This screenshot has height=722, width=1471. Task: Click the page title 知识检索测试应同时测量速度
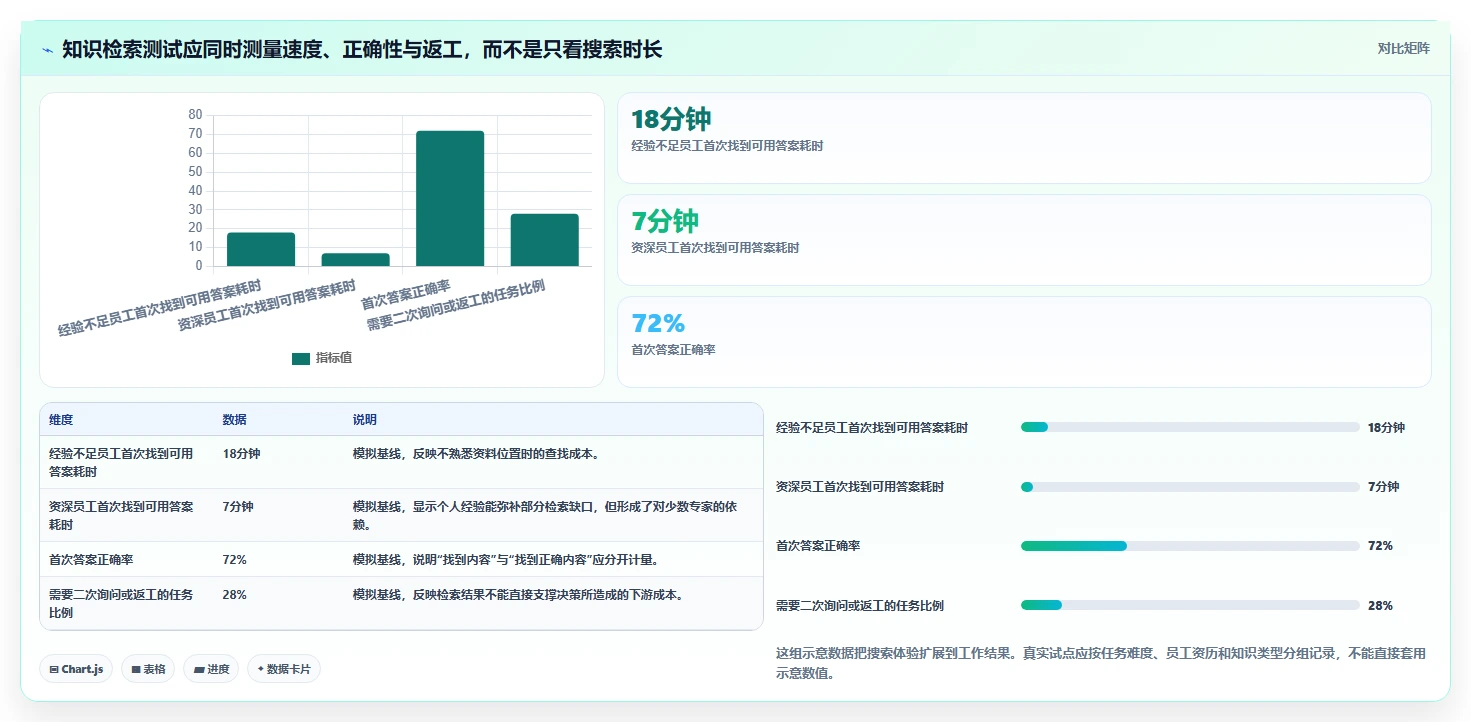362,50
